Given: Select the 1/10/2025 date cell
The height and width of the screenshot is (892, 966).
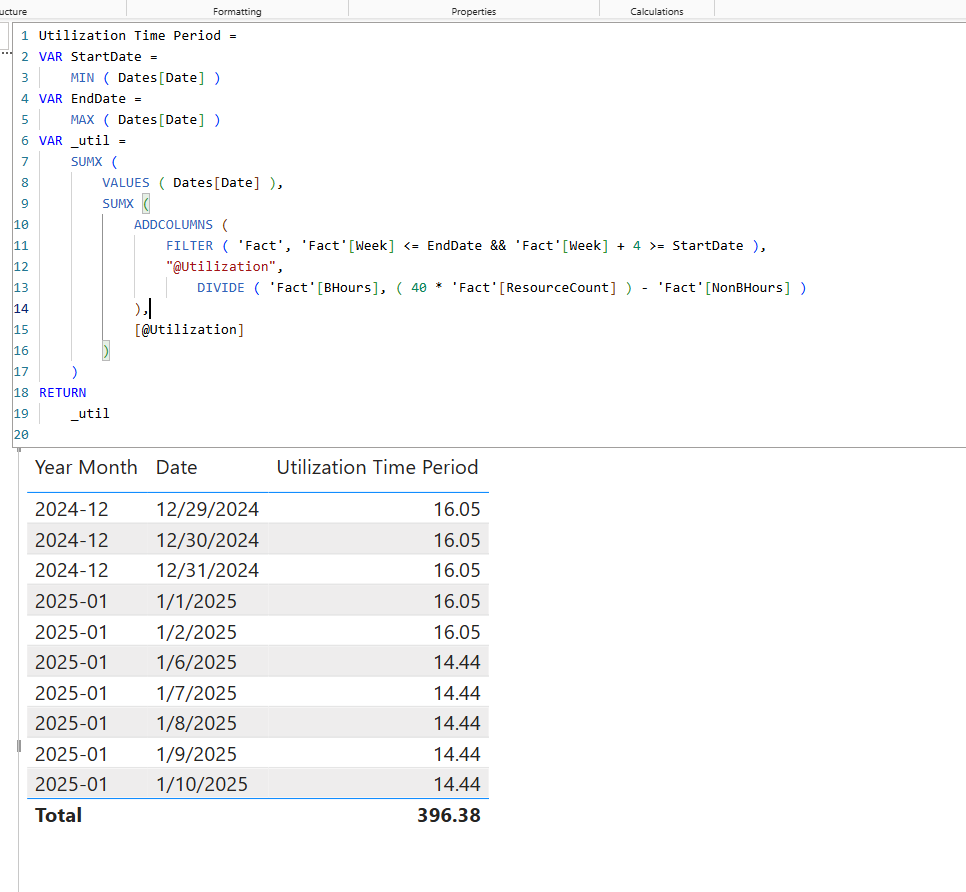Looking at the screenshot, I should tap(202, 784).
